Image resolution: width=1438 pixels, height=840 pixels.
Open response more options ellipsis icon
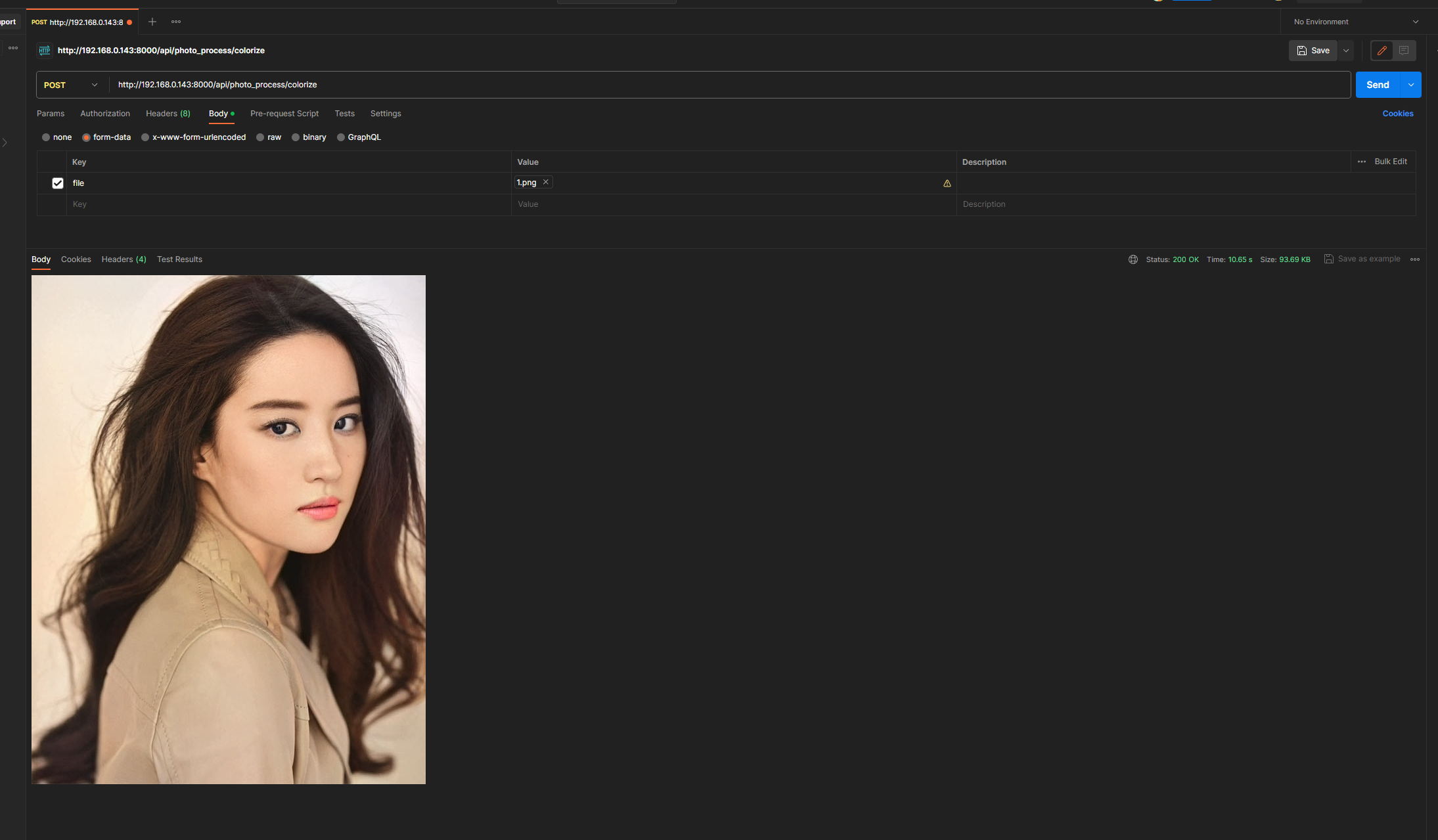tap(1415, 259)
